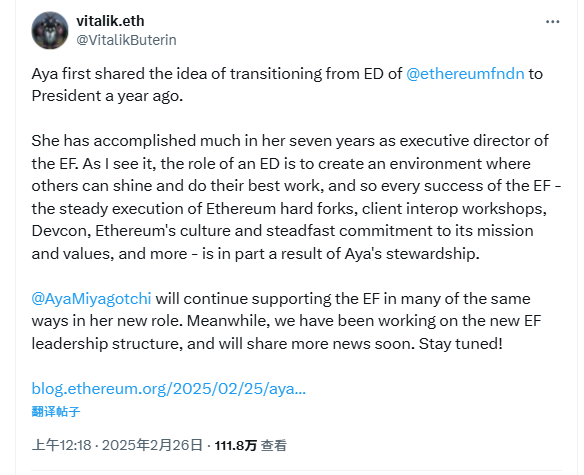Open the @AyaMiyagotchi mention
This screenshot has height=475, width=584.
click(x=91, y=299)
